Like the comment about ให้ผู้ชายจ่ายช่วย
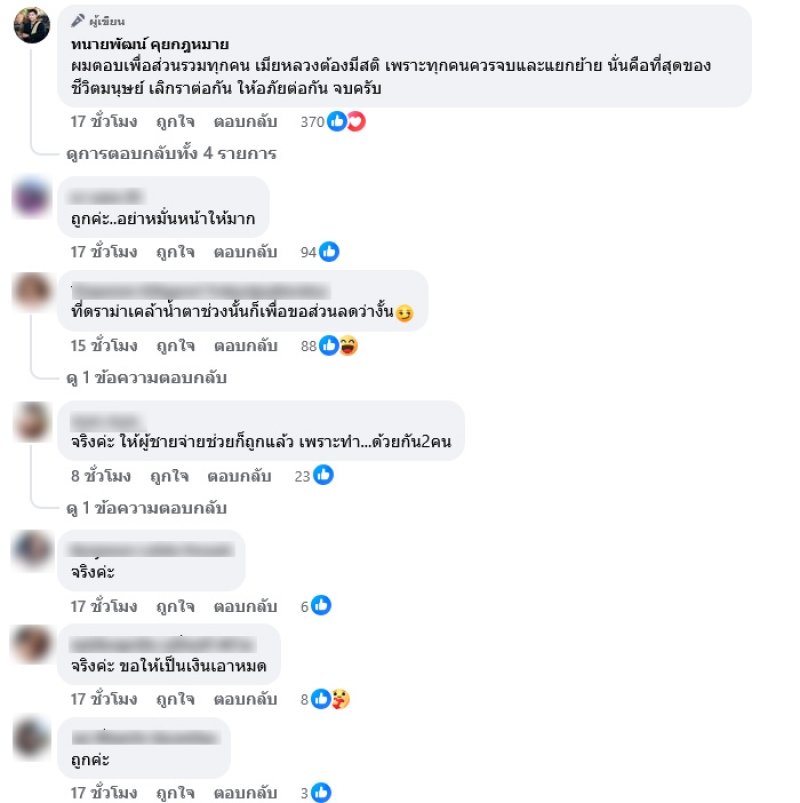Image resolution: width=800 pixels, height=803 pixels. pos(169,476)
